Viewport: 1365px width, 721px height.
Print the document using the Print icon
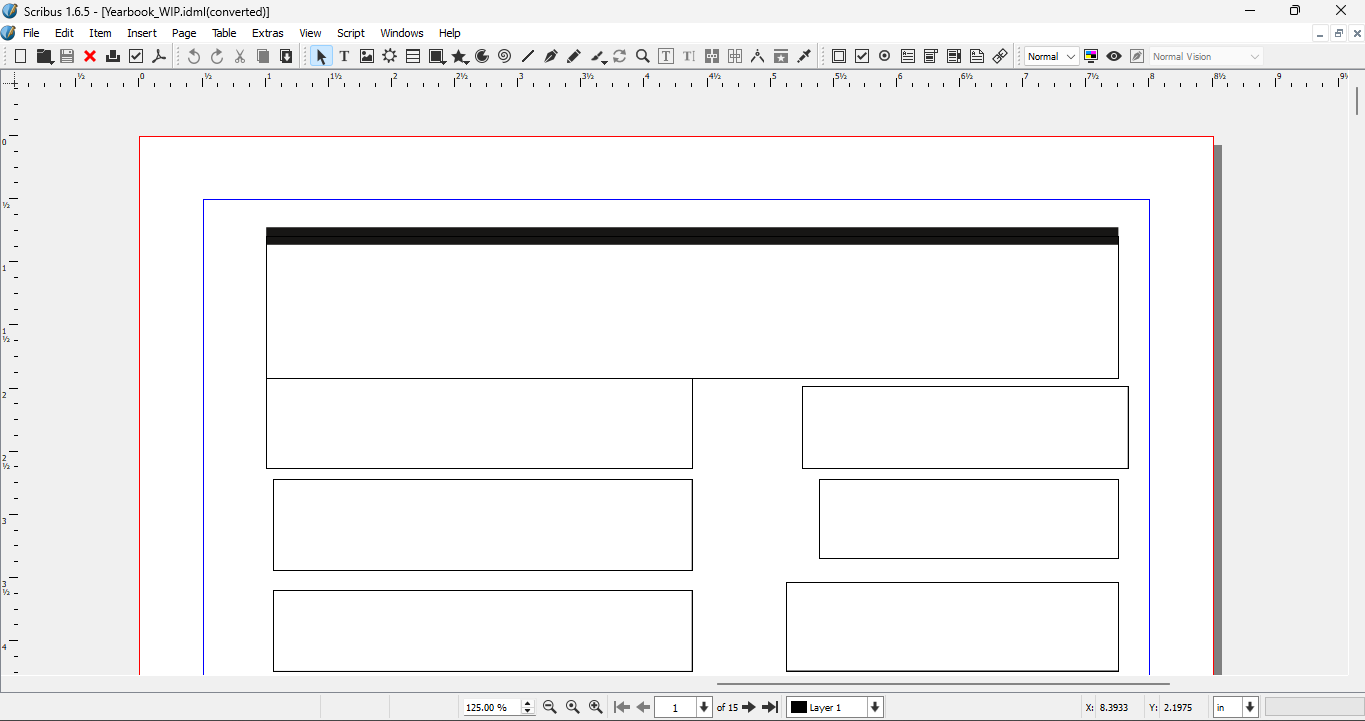(x=113, y=57)
